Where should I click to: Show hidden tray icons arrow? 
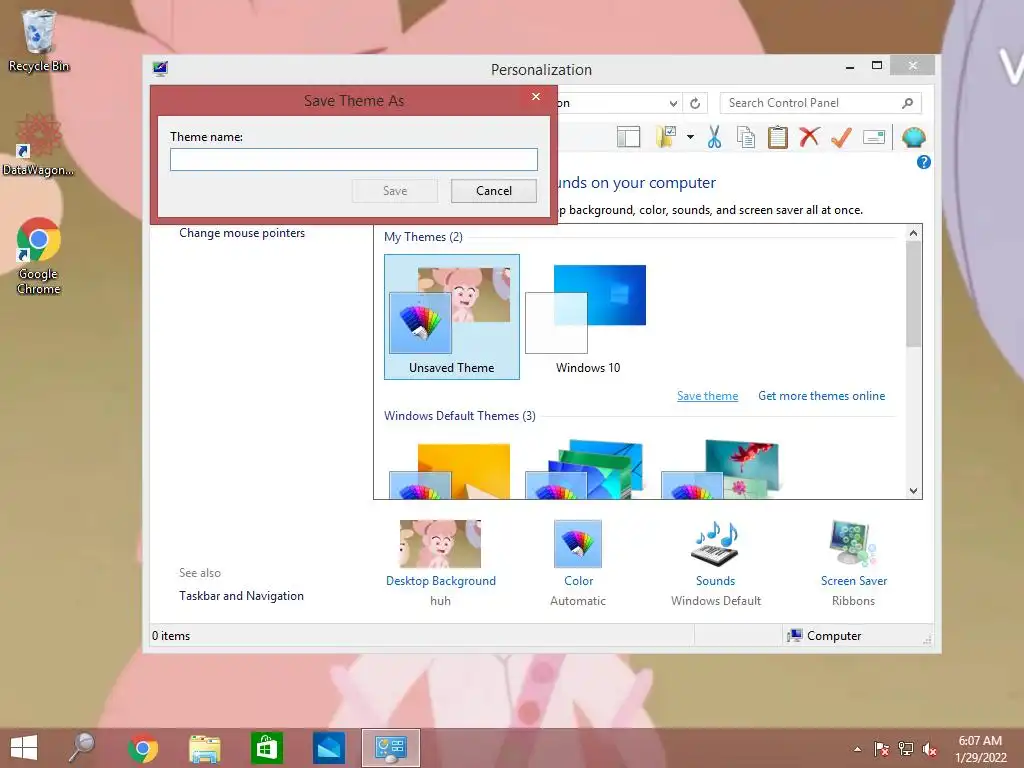[857, 749]
